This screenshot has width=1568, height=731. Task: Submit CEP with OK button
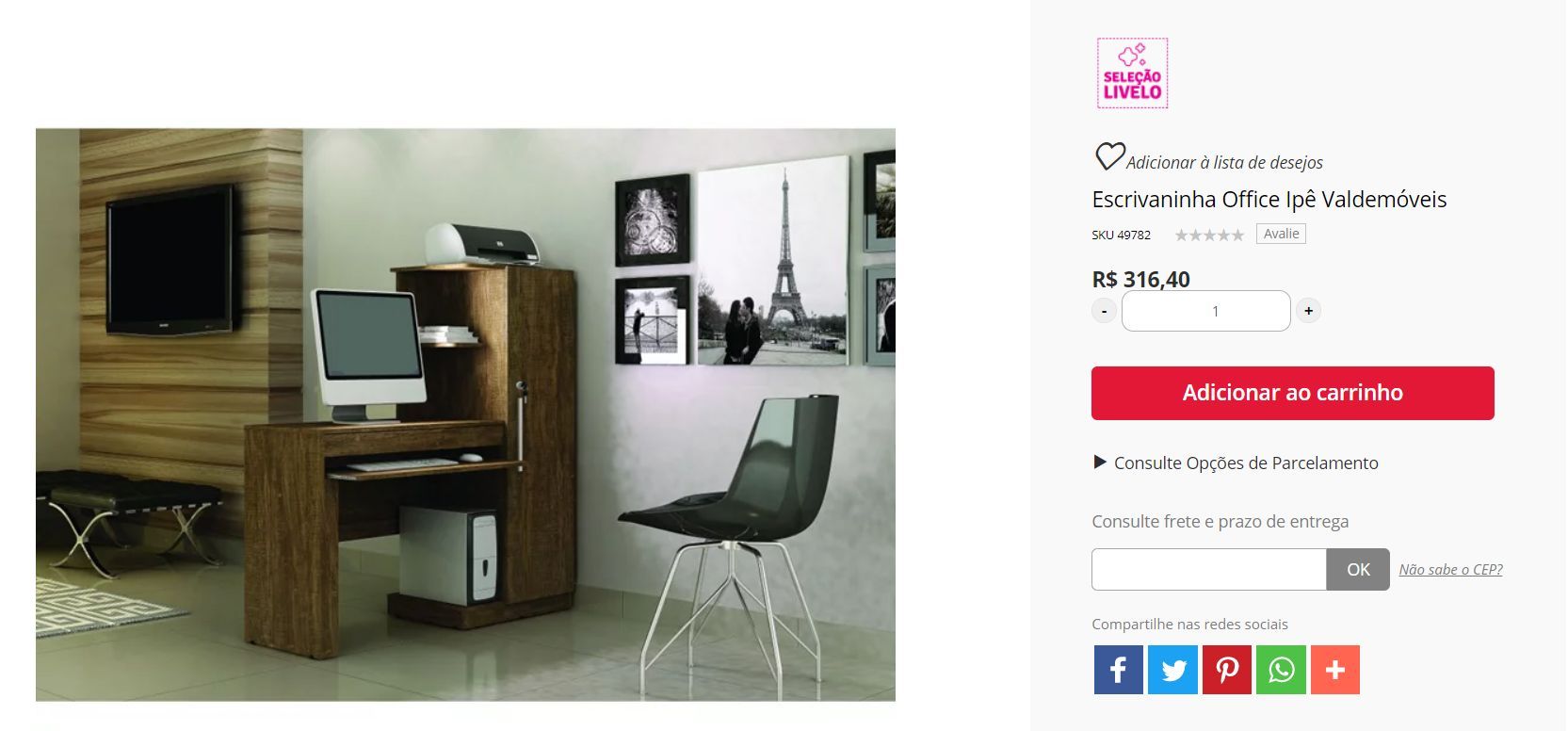(1358, 569)
